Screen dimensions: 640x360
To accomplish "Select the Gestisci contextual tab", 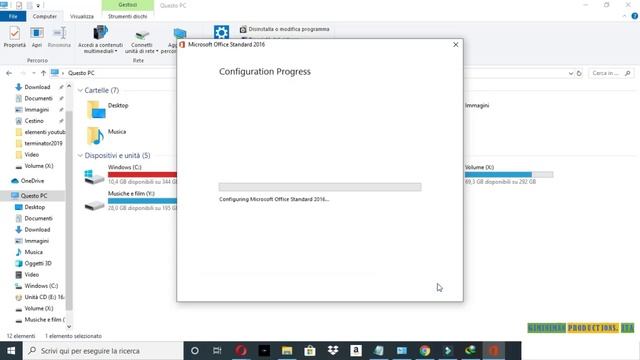I will [x=128, y=5].
